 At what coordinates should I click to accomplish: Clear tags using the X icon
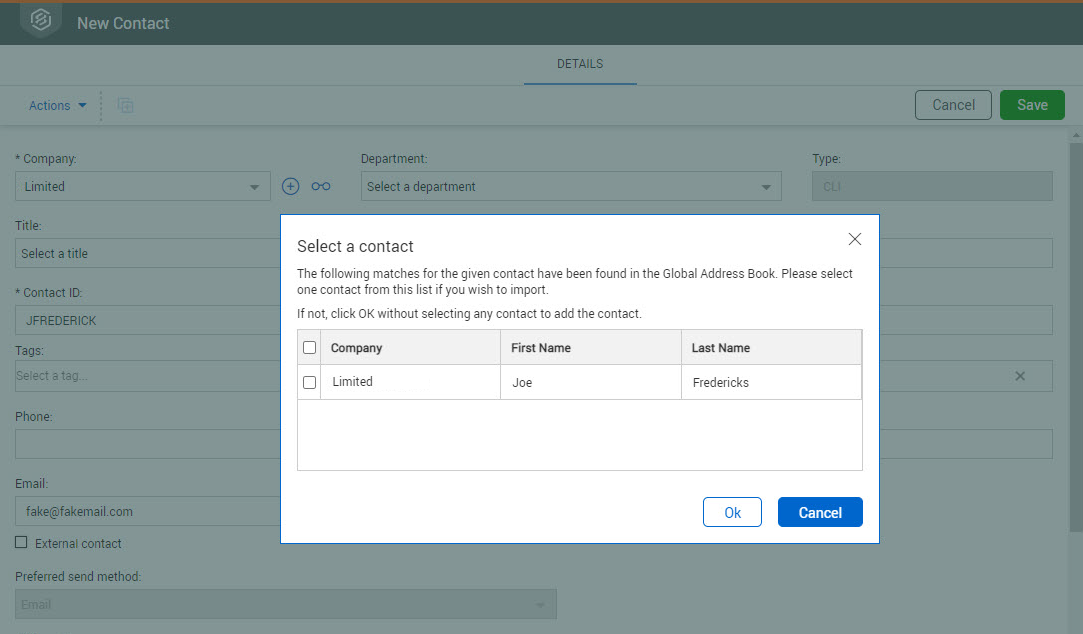[1020, 376]
